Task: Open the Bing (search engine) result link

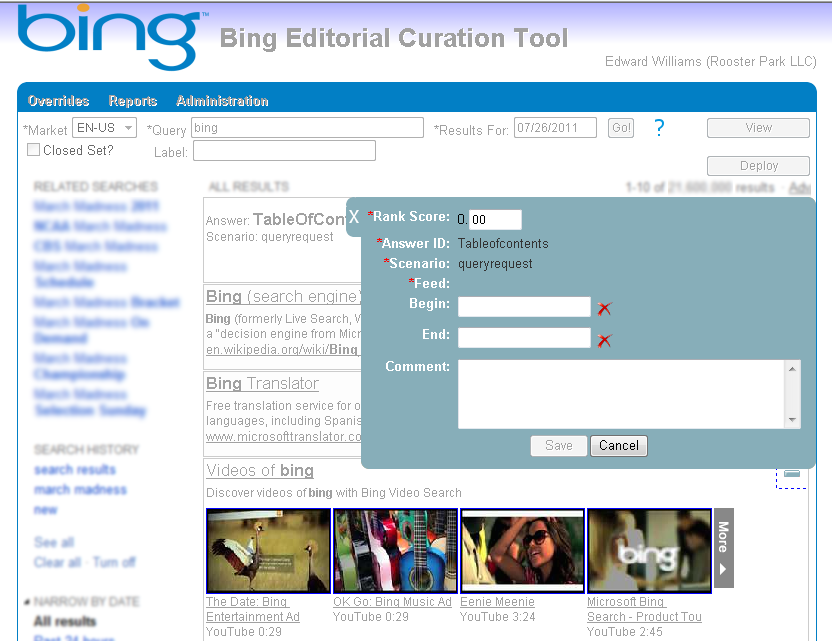Action: coord(283,297)
